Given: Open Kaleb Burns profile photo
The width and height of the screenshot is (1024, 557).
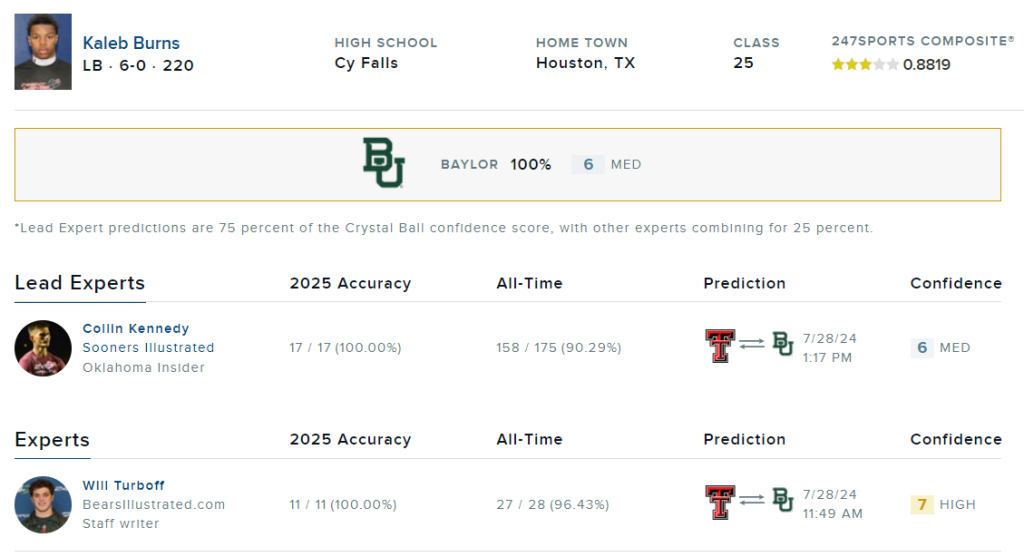Looking at the screenshot, I should [43, 52].
